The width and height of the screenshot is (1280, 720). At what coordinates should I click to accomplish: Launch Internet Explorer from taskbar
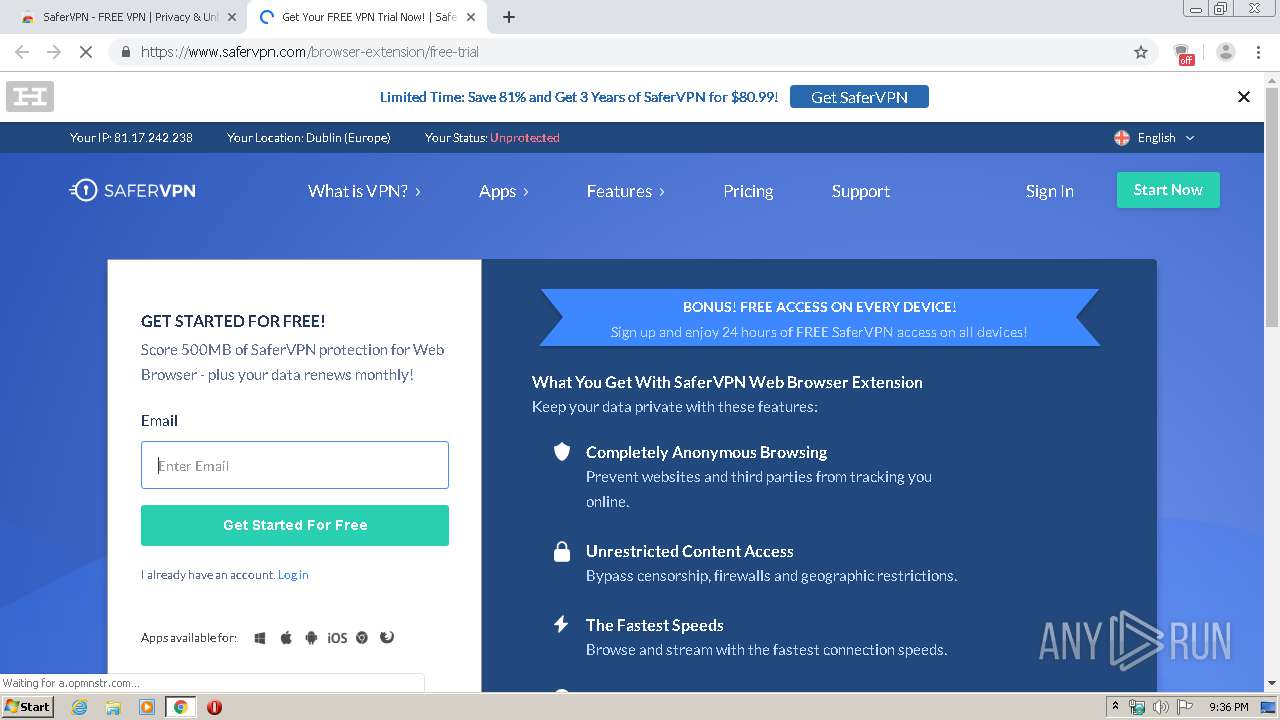coord(80,707)
